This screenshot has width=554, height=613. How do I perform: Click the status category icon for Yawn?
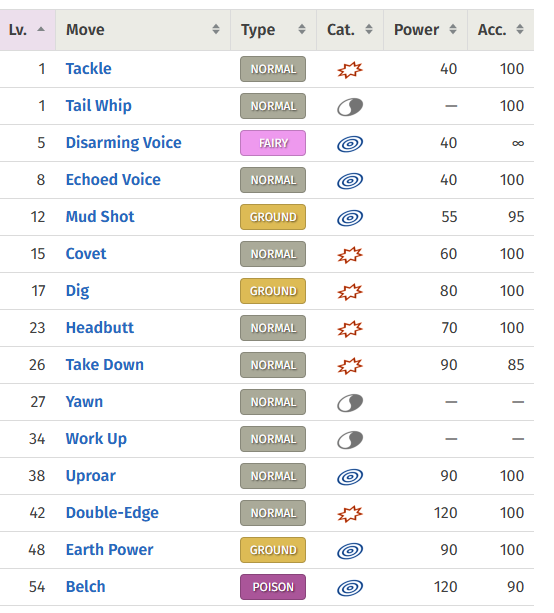click(350, 403)
